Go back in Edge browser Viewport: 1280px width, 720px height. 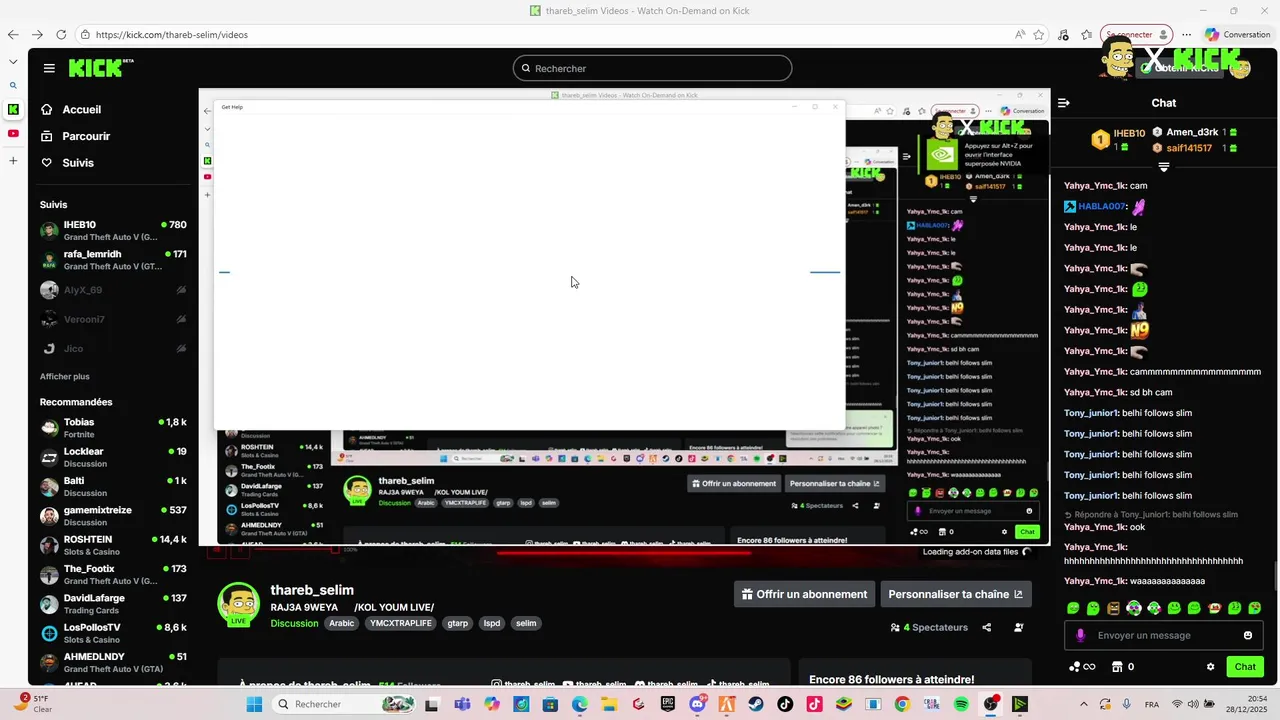point(13,34)
